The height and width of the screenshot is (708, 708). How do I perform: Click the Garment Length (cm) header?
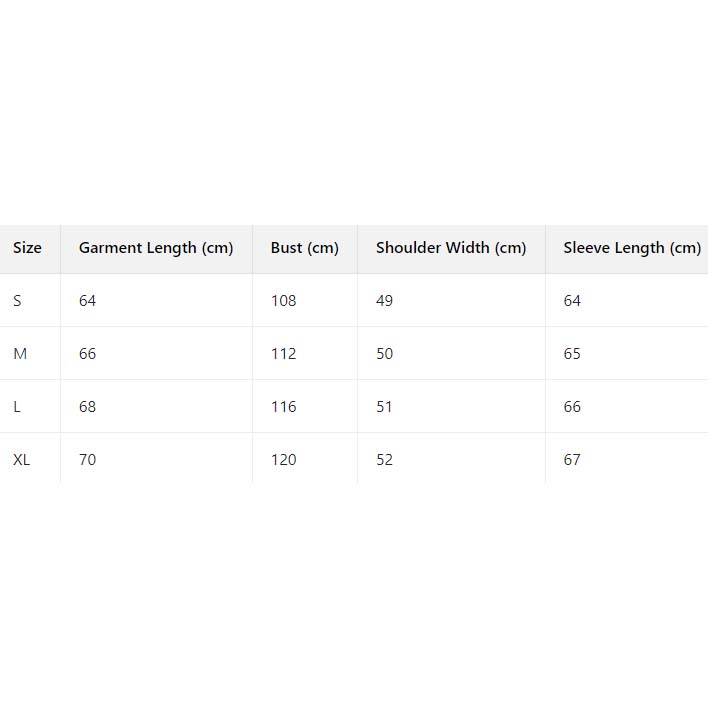tap(156, 248)
